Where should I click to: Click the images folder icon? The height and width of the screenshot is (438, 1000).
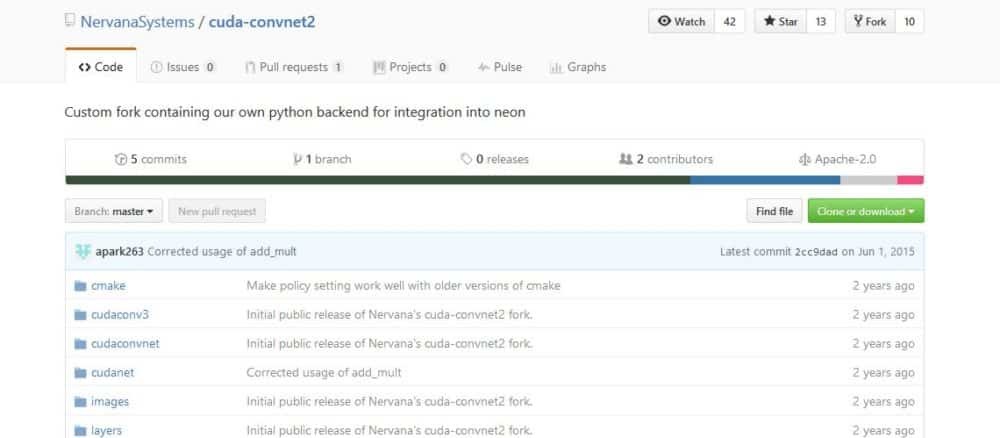tap(81, 402)
